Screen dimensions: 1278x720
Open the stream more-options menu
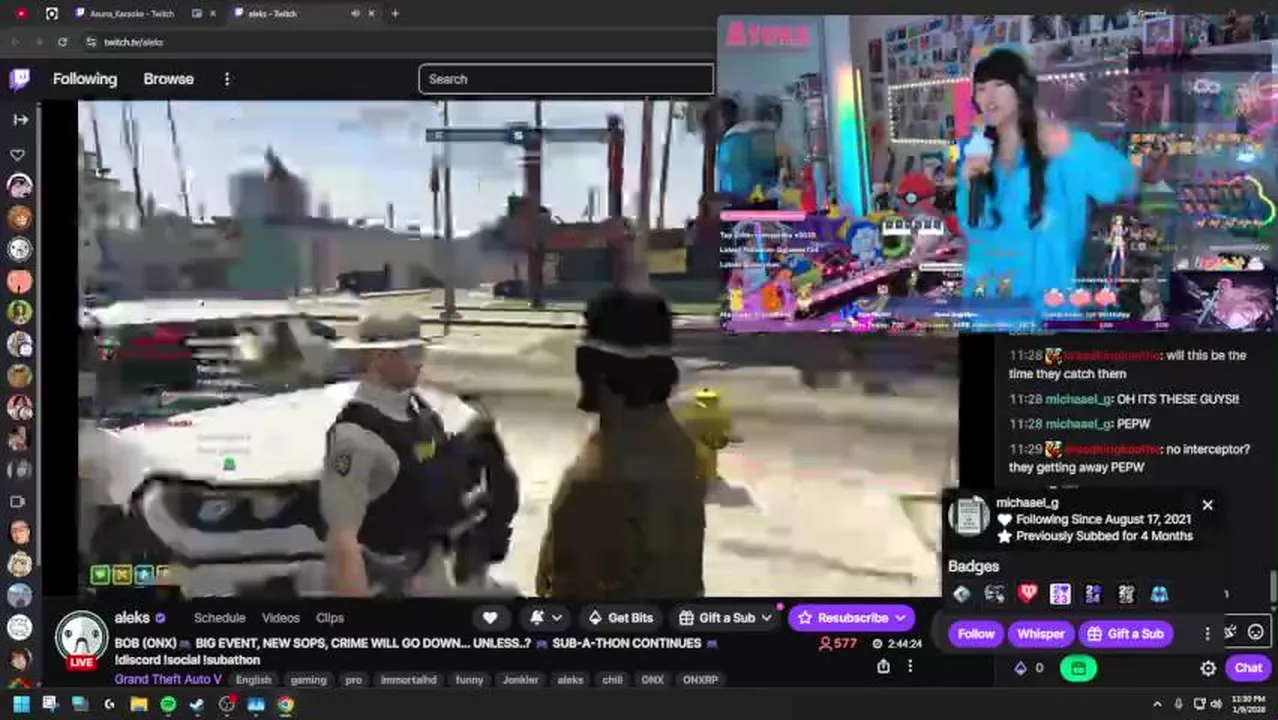[x=910, y=667]
